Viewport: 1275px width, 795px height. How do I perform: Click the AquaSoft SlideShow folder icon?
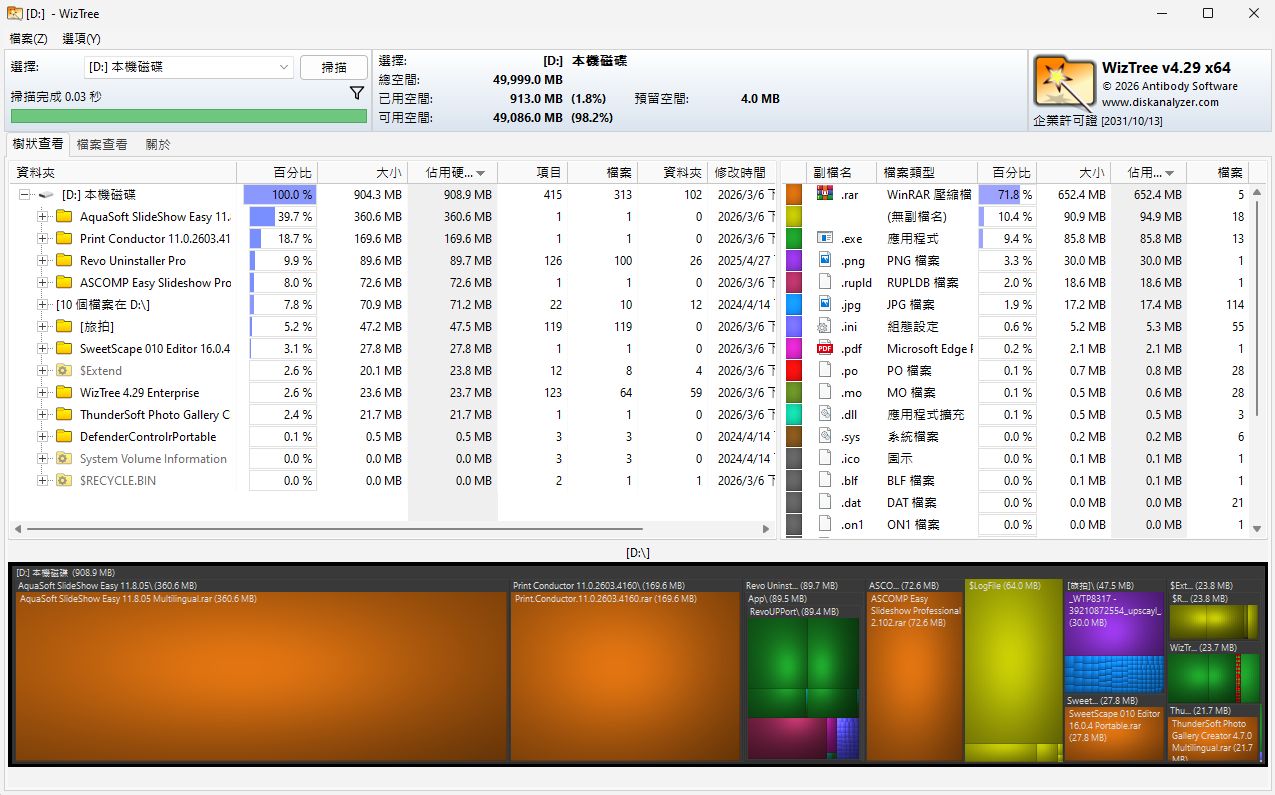(64, 217)
